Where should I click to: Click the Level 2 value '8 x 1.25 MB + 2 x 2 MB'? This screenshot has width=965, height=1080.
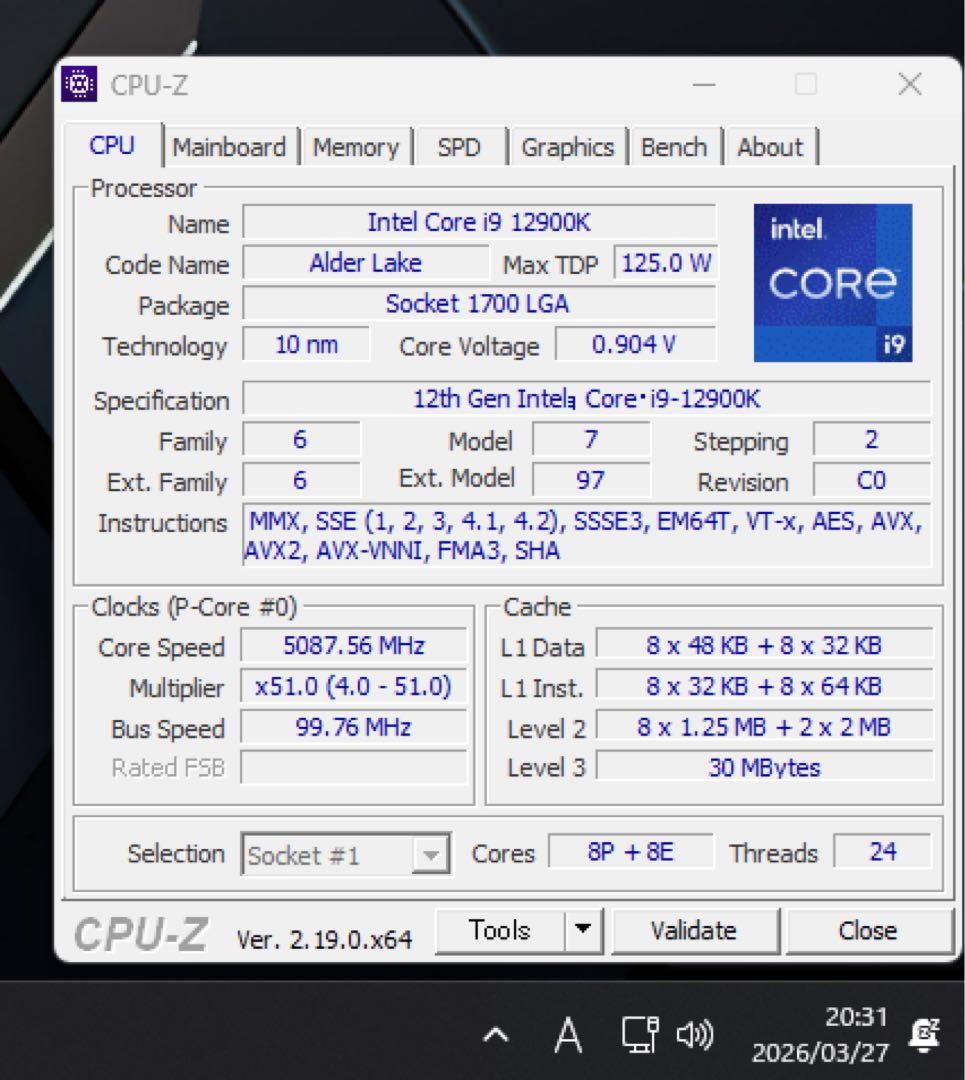click(x=764, y=727)
